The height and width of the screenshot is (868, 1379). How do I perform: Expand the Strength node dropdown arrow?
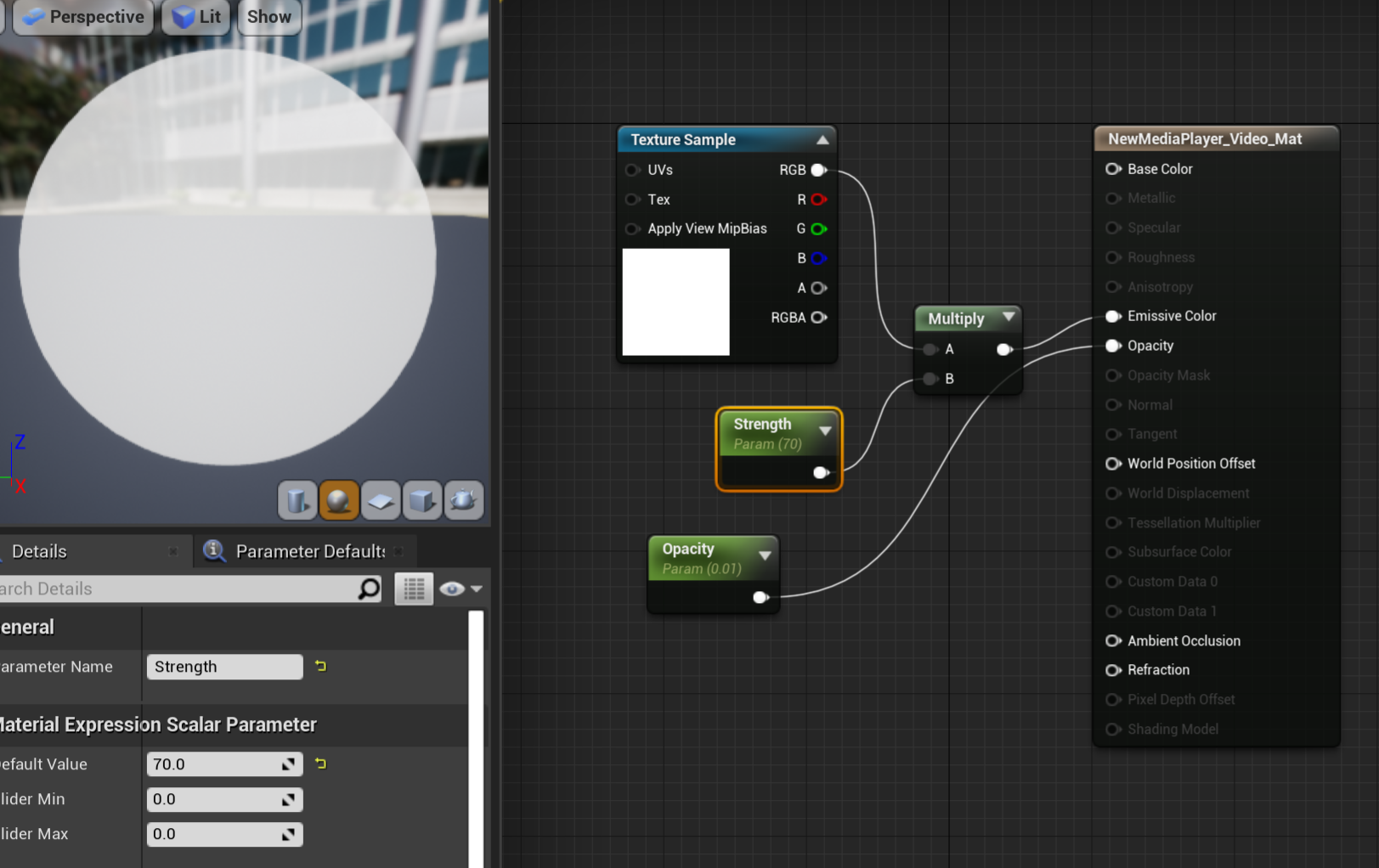(x=824, y=431)
